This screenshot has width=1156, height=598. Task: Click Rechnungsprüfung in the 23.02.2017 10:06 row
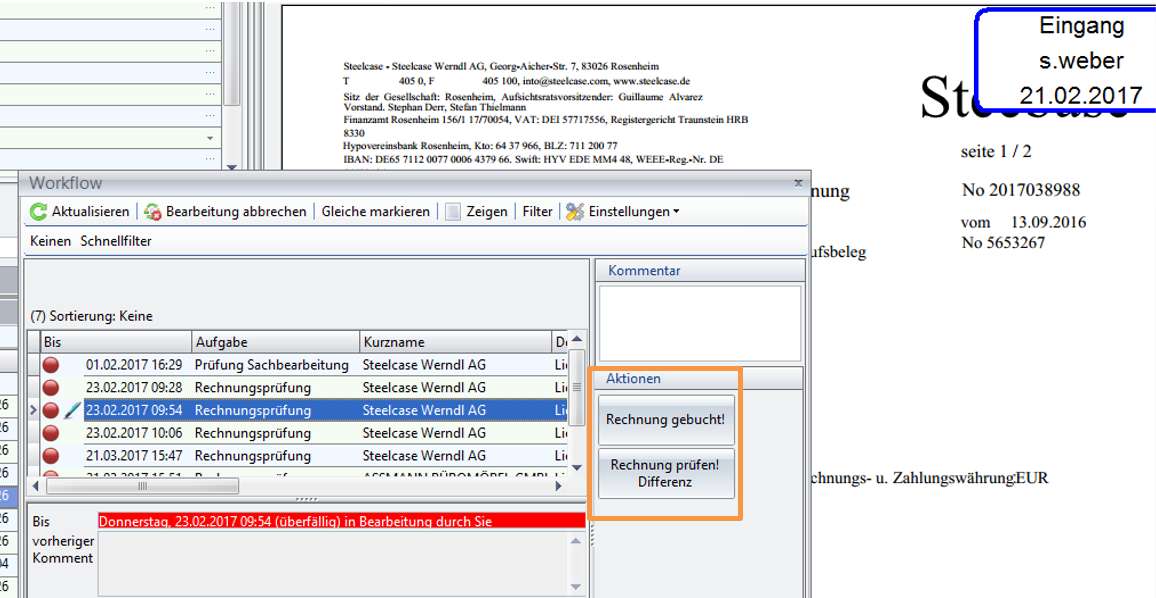pyautogui.click(x=253, y=434)
